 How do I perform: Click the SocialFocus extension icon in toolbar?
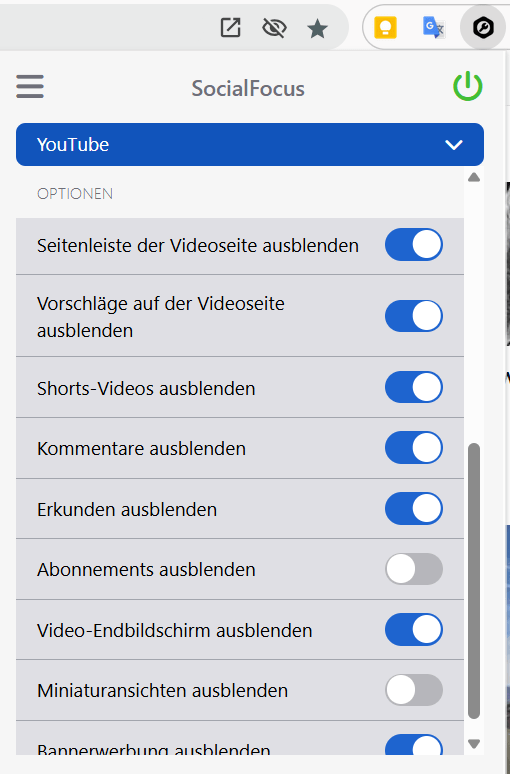click(x=483, y=28)
